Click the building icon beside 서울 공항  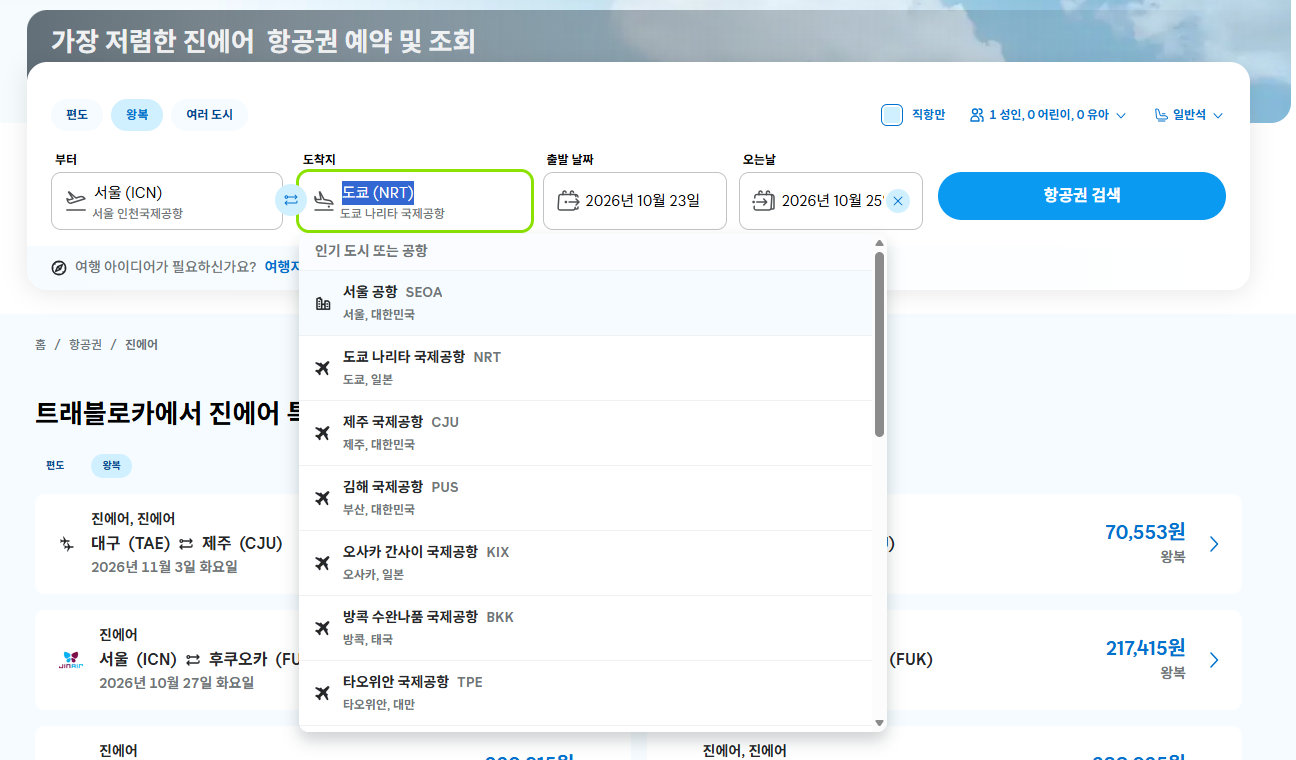[322, 303]
